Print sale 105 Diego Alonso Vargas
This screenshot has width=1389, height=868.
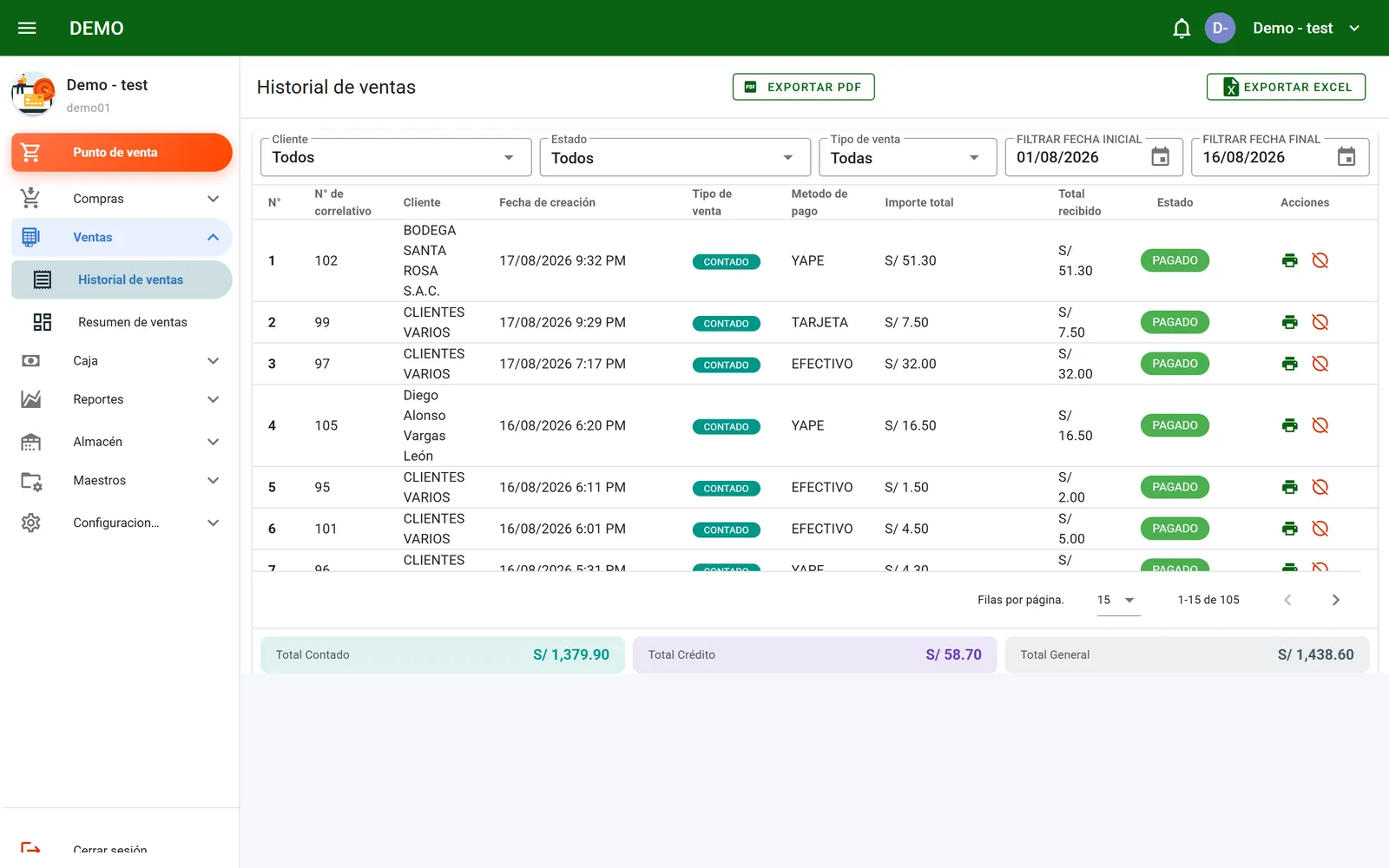coord(1289,425)
